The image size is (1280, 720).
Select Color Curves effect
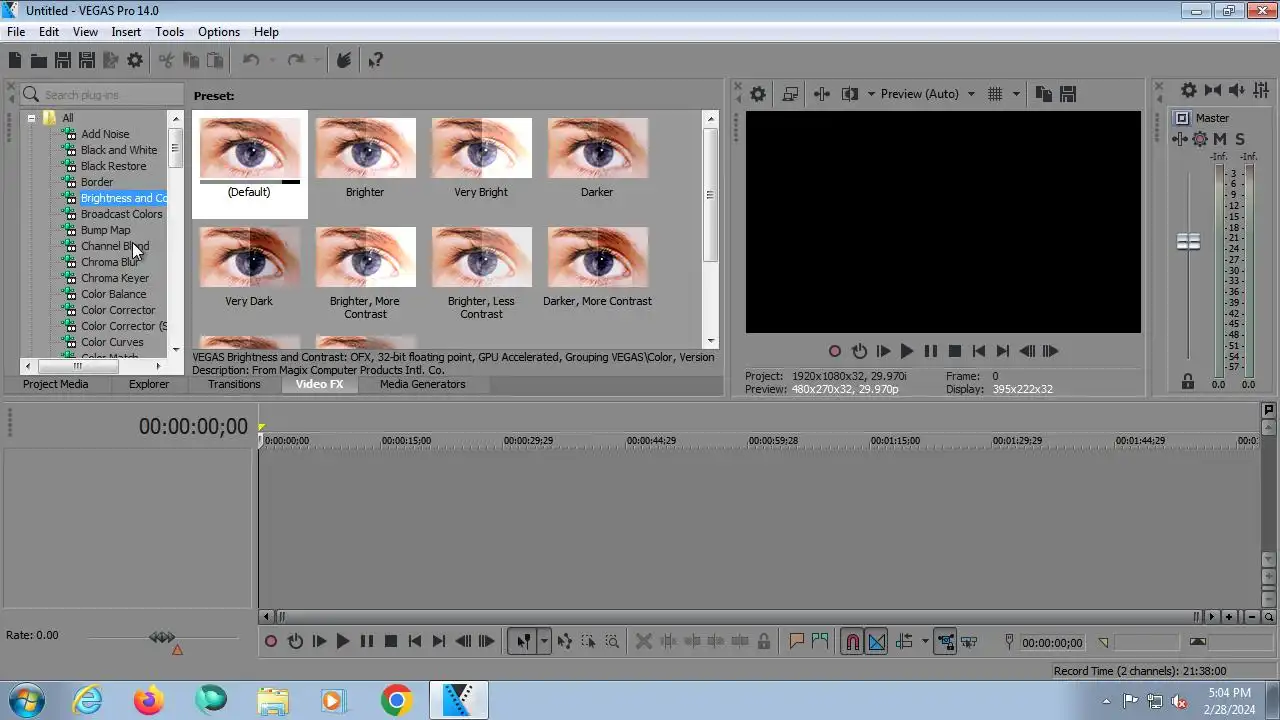(x=112, y=342)
